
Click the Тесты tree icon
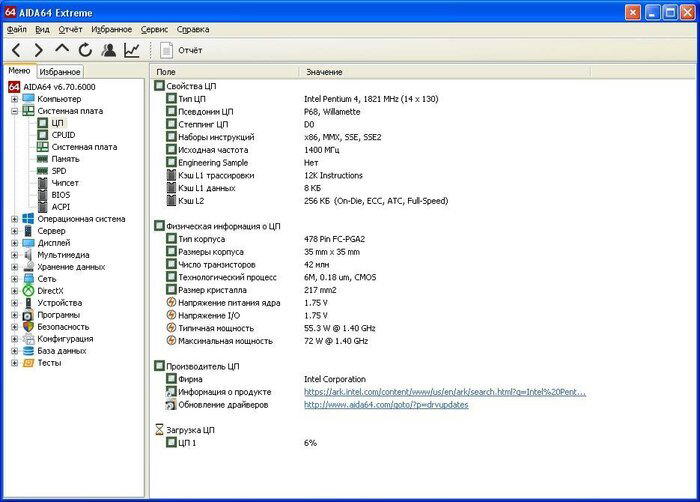28,363
